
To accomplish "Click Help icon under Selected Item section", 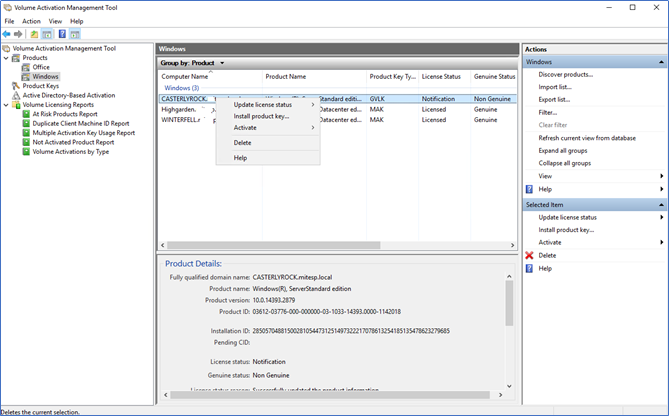I will point(529,268).
